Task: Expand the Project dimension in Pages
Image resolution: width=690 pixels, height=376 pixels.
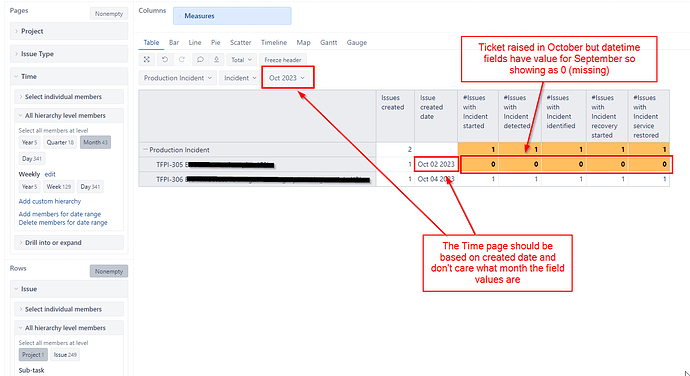Action: pyautogui.click(x=69, y=31)
